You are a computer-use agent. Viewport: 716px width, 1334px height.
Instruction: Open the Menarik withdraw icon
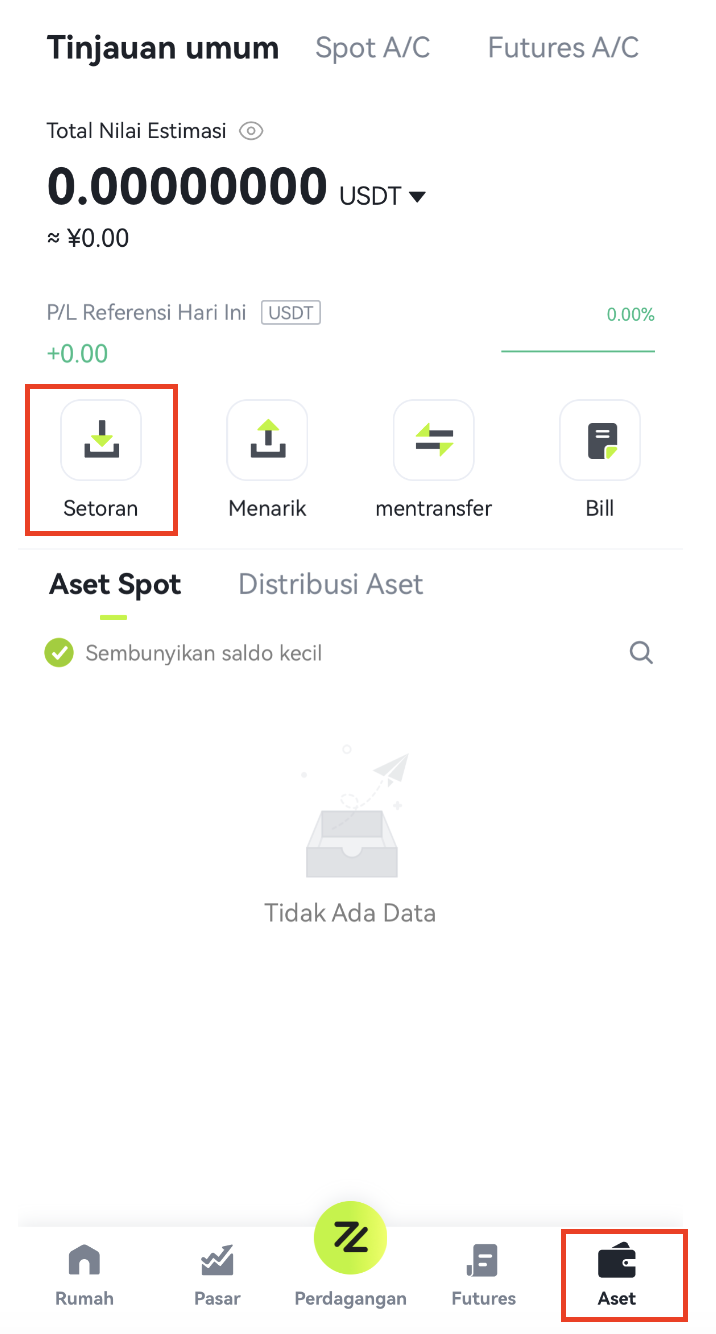[x=267, y=440]
